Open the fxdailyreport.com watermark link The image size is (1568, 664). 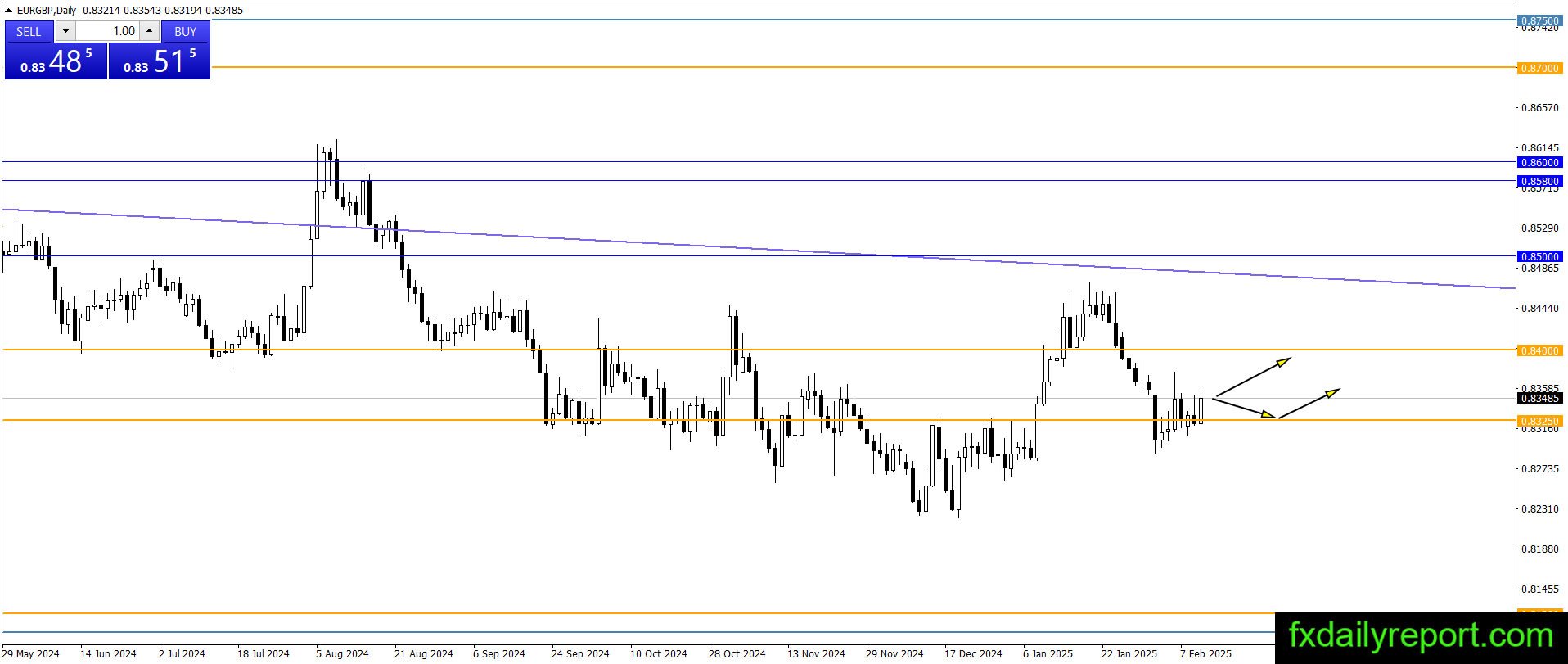(1421, 635)
